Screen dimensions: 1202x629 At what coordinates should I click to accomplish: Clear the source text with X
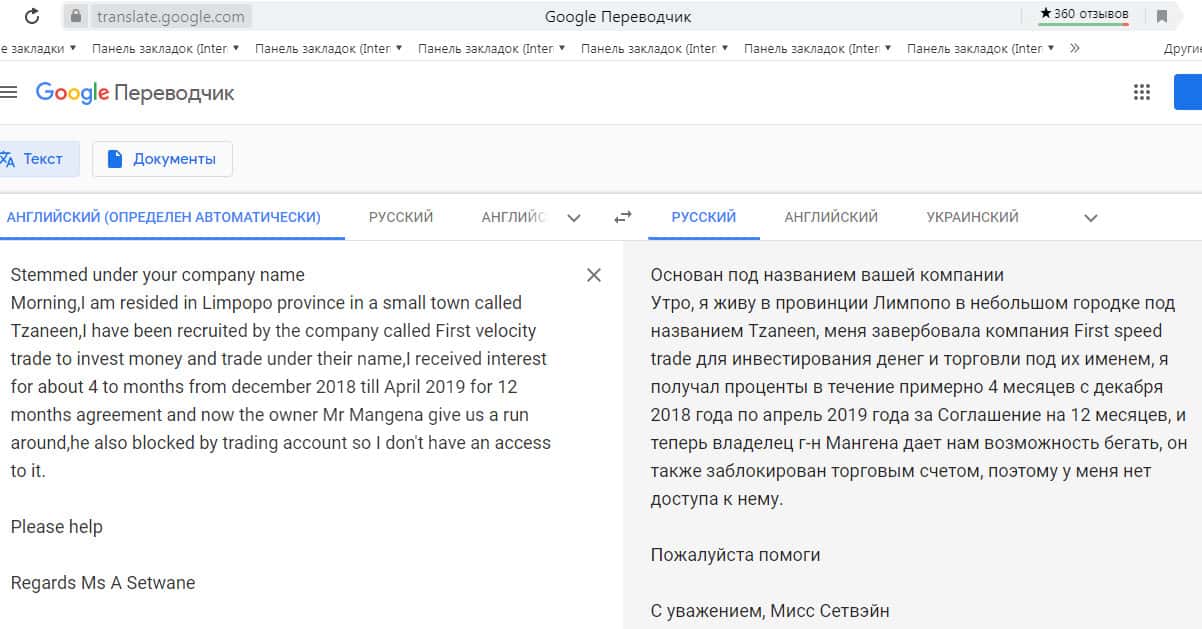point(594,275)
